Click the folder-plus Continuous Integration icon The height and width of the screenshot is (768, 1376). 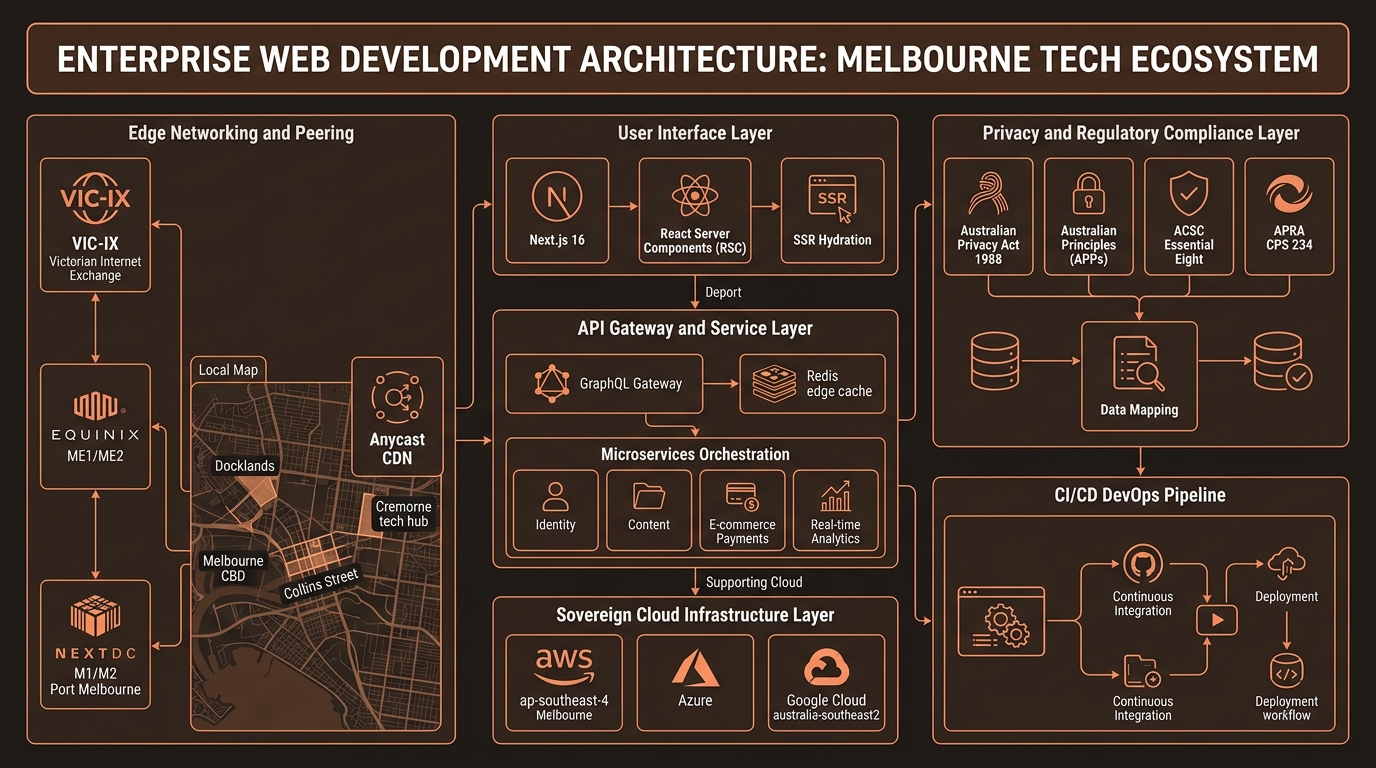coord(1142,671)
